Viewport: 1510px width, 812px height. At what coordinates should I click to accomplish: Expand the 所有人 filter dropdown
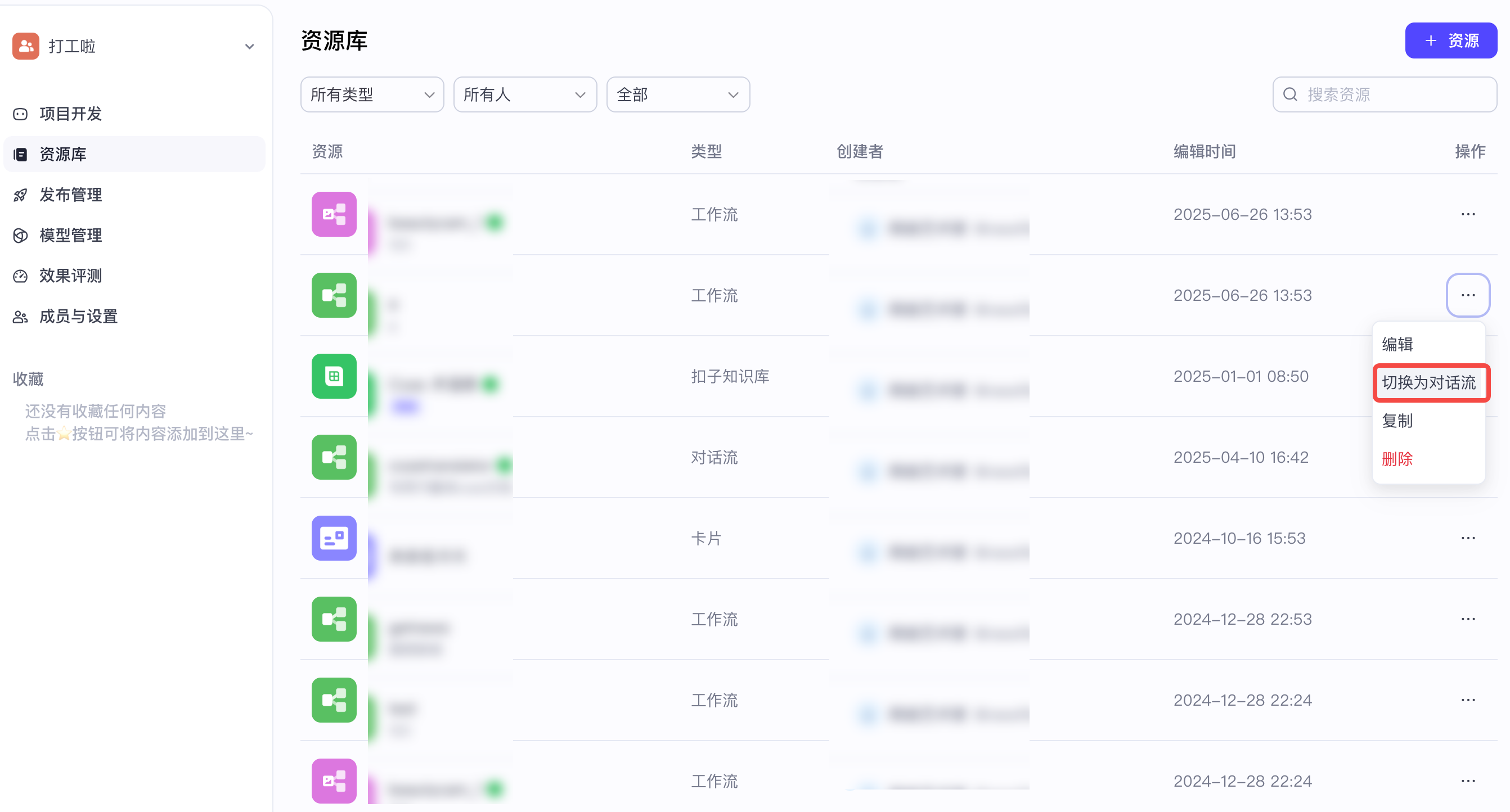point(525,94)
